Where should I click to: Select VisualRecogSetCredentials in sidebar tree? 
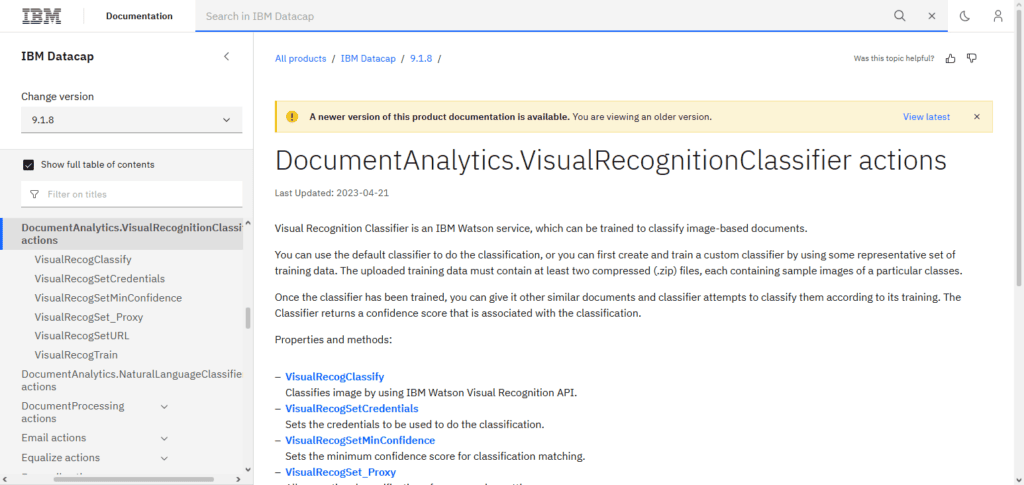(99, 279)
